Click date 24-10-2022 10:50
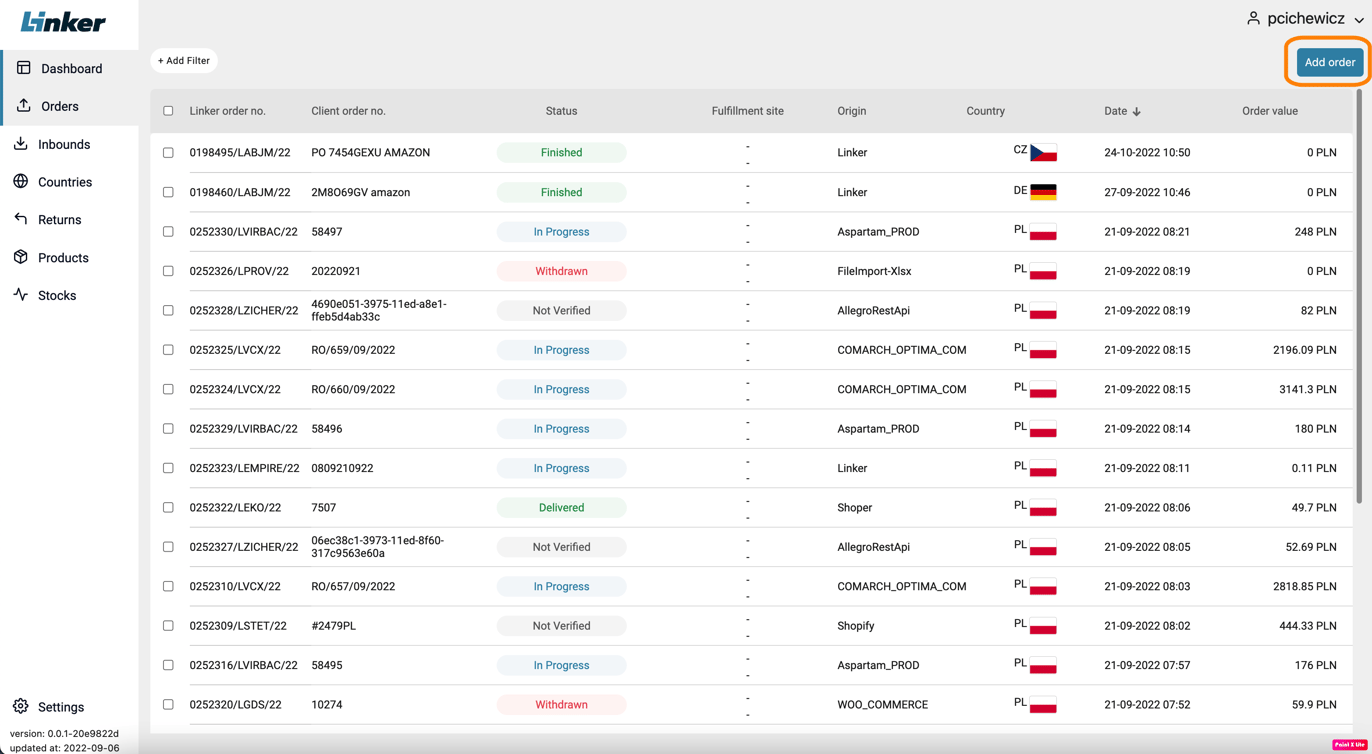 tap(1147, 153)
